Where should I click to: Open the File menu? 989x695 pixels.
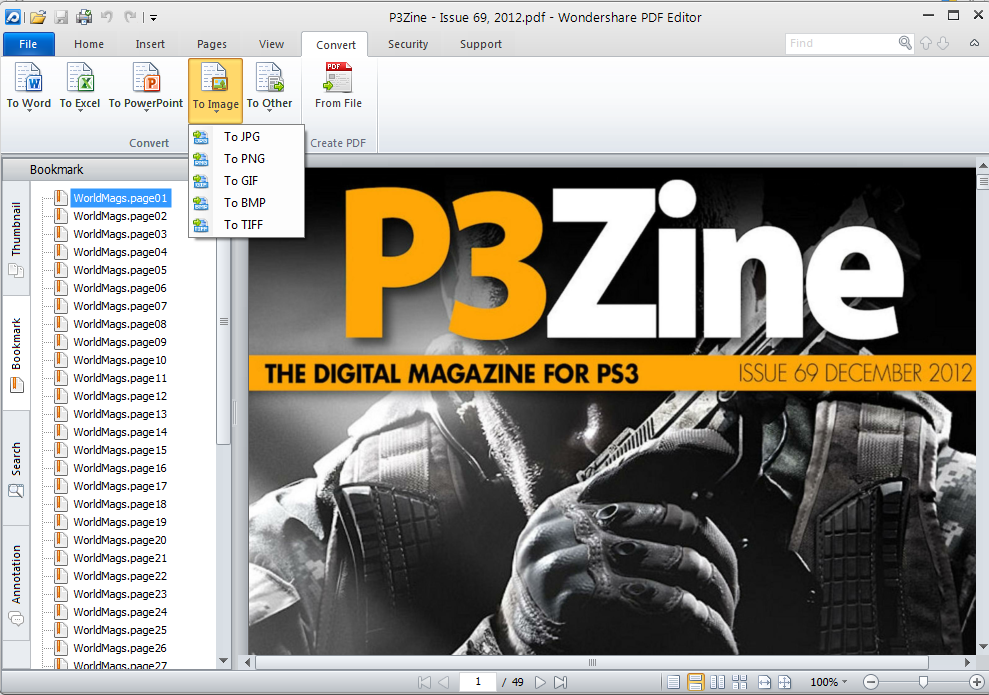point(29,44)
